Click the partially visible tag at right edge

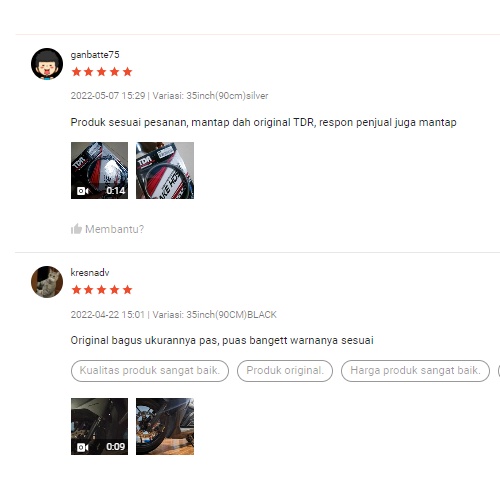point(499,371)
